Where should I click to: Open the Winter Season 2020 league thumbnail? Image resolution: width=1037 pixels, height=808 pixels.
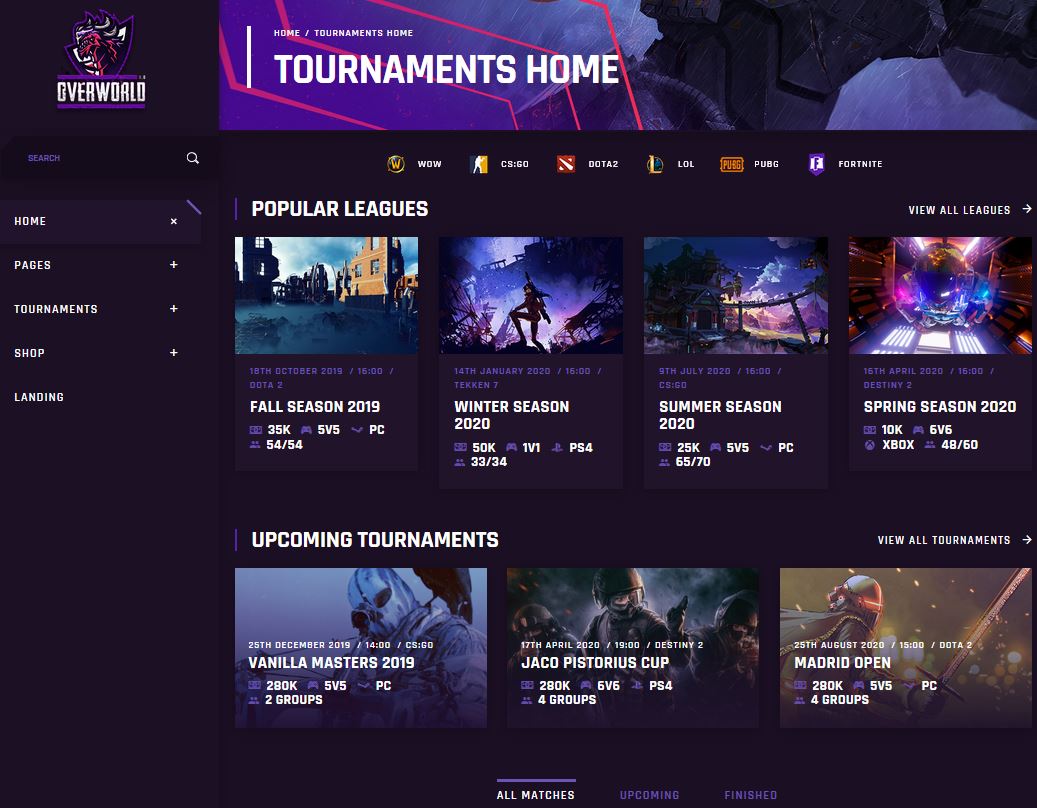coord(530,296)
